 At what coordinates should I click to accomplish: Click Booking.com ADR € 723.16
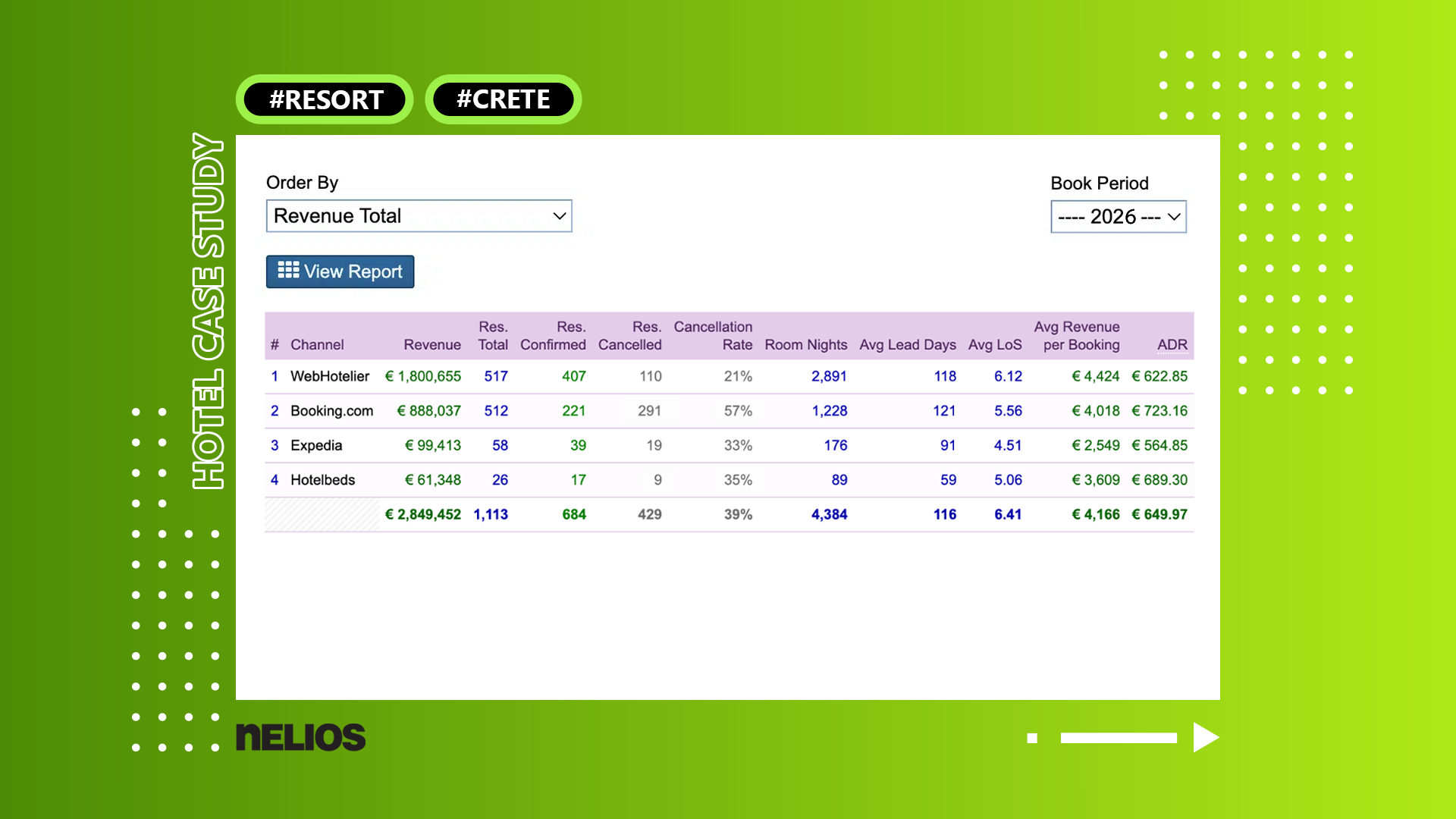click(1159, 411)
